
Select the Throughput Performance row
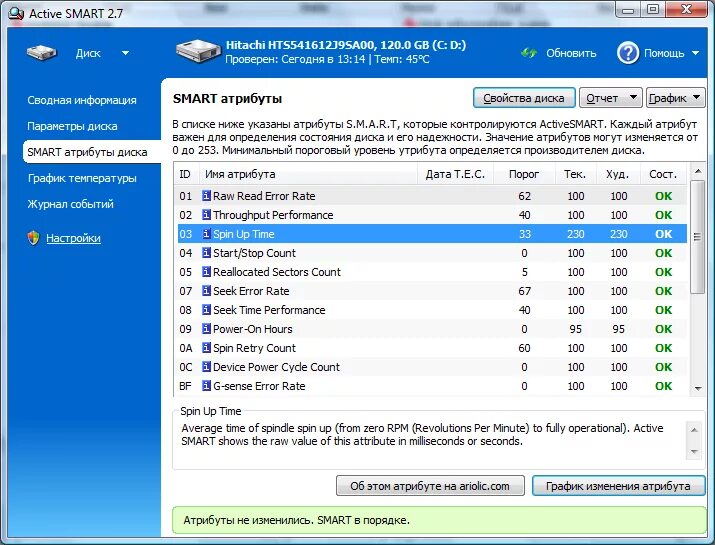point(432,215)
